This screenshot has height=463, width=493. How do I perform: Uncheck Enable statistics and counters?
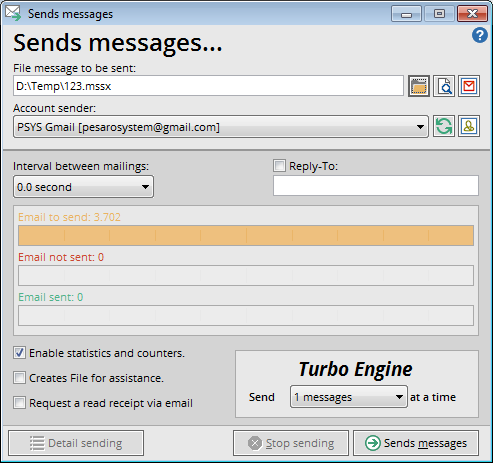pos(19,353)
